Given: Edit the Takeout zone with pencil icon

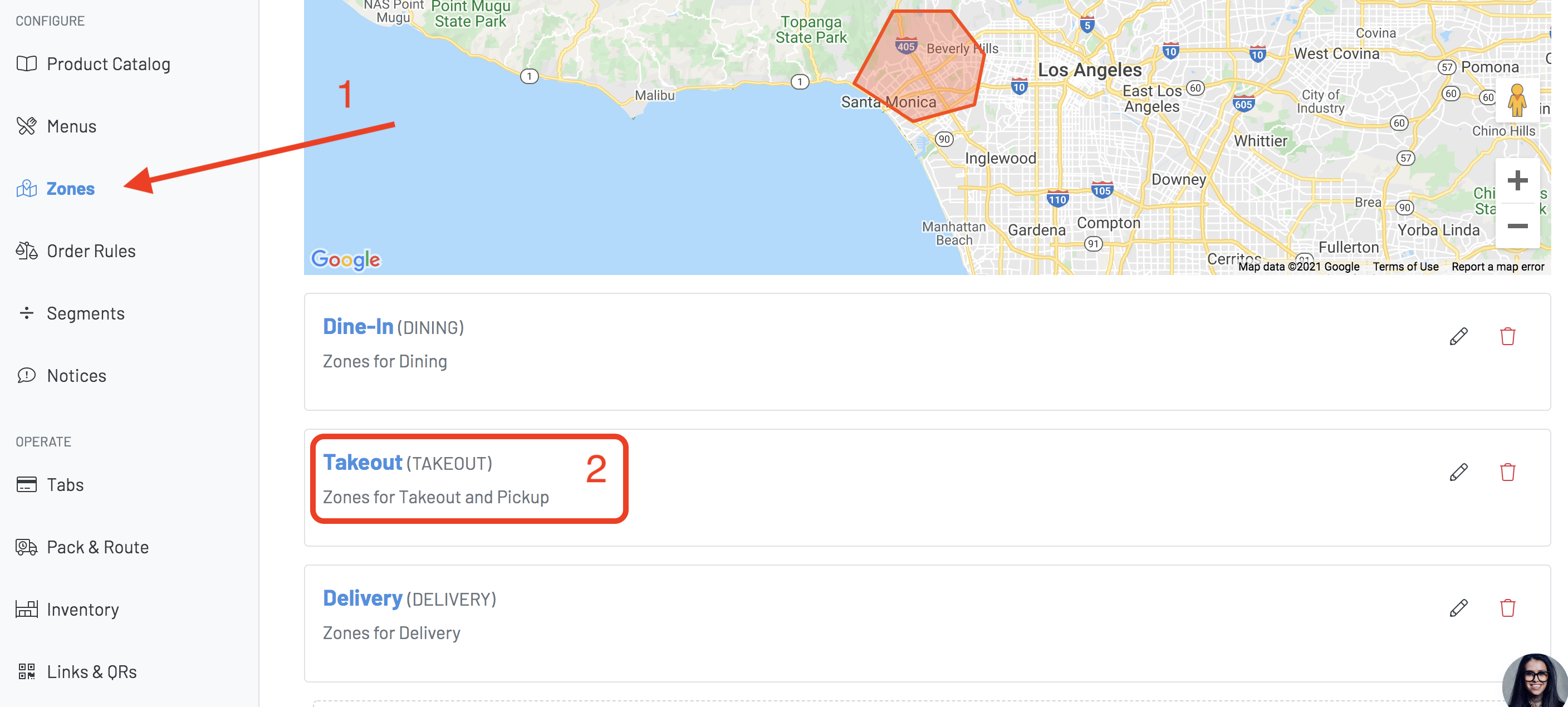Looking at the screenshot, I should tap(1458, 472).
